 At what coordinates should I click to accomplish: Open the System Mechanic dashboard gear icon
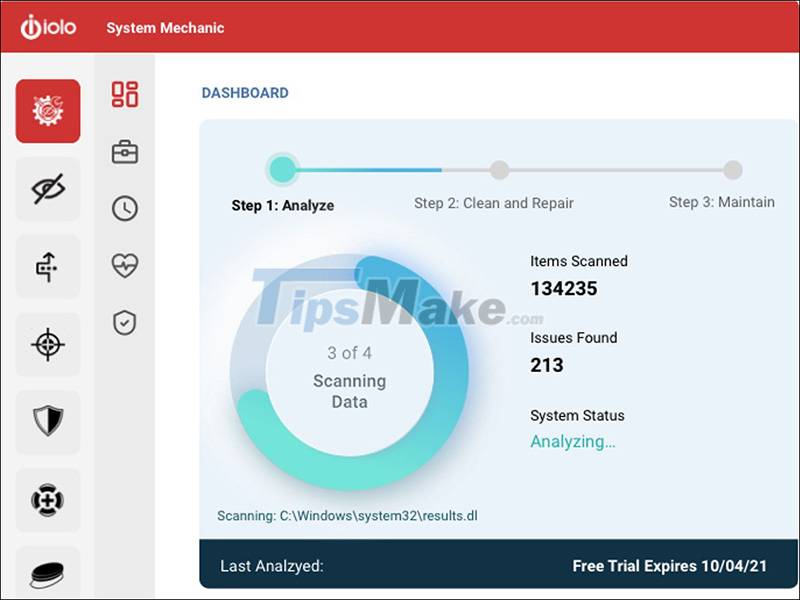(47, 109)
